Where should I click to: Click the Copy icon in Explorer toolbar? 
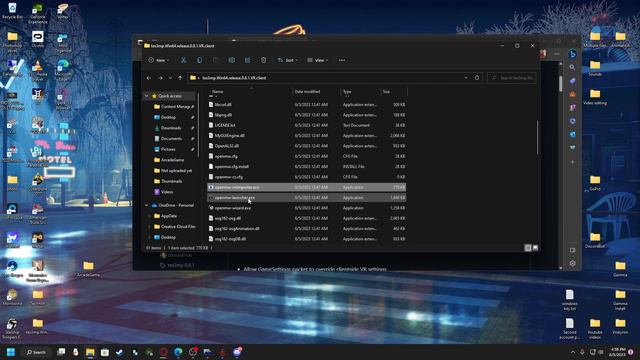[x=200, y=60]
